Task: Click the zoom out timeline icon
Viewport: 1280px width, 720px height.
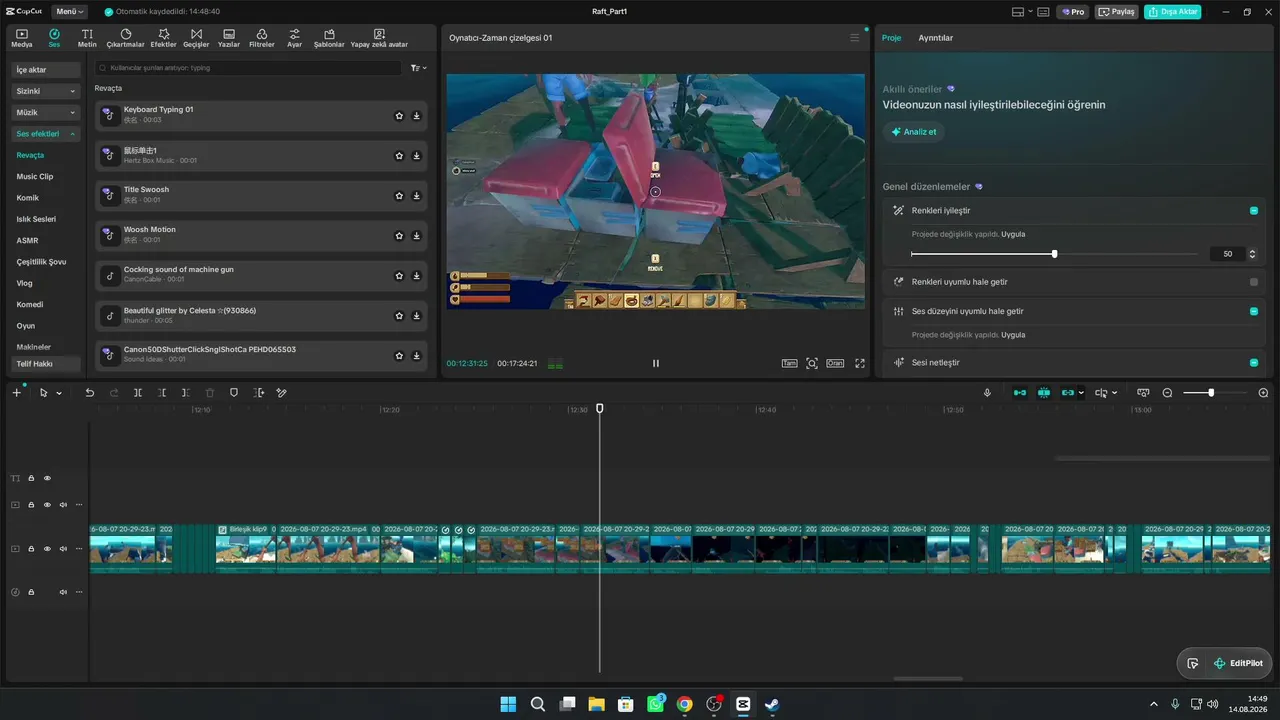Action: tap(1167, 393)
